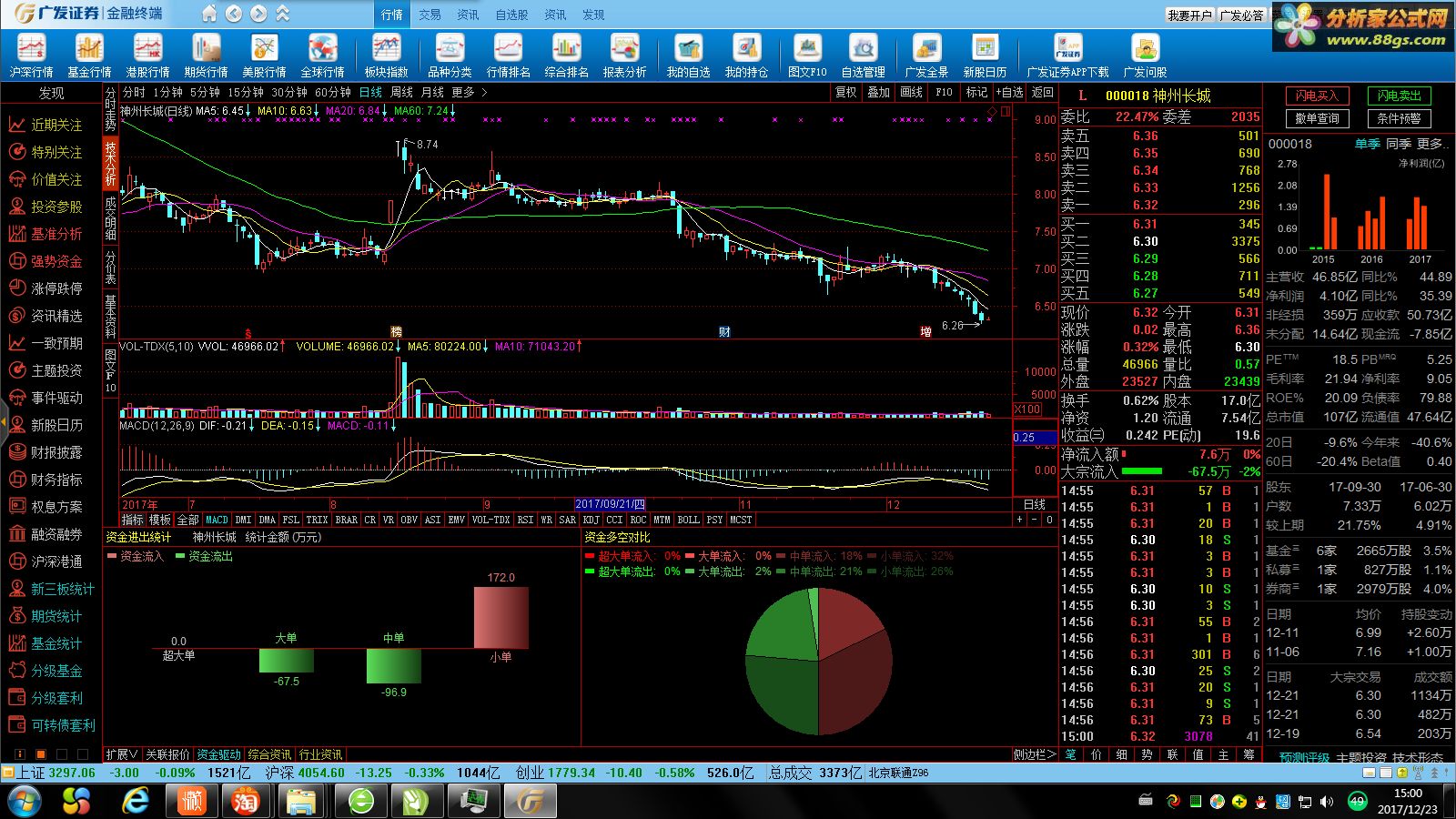The image size is (1456, 819).
Task: Select KDJ indicator tab
Action: [591, 520]
